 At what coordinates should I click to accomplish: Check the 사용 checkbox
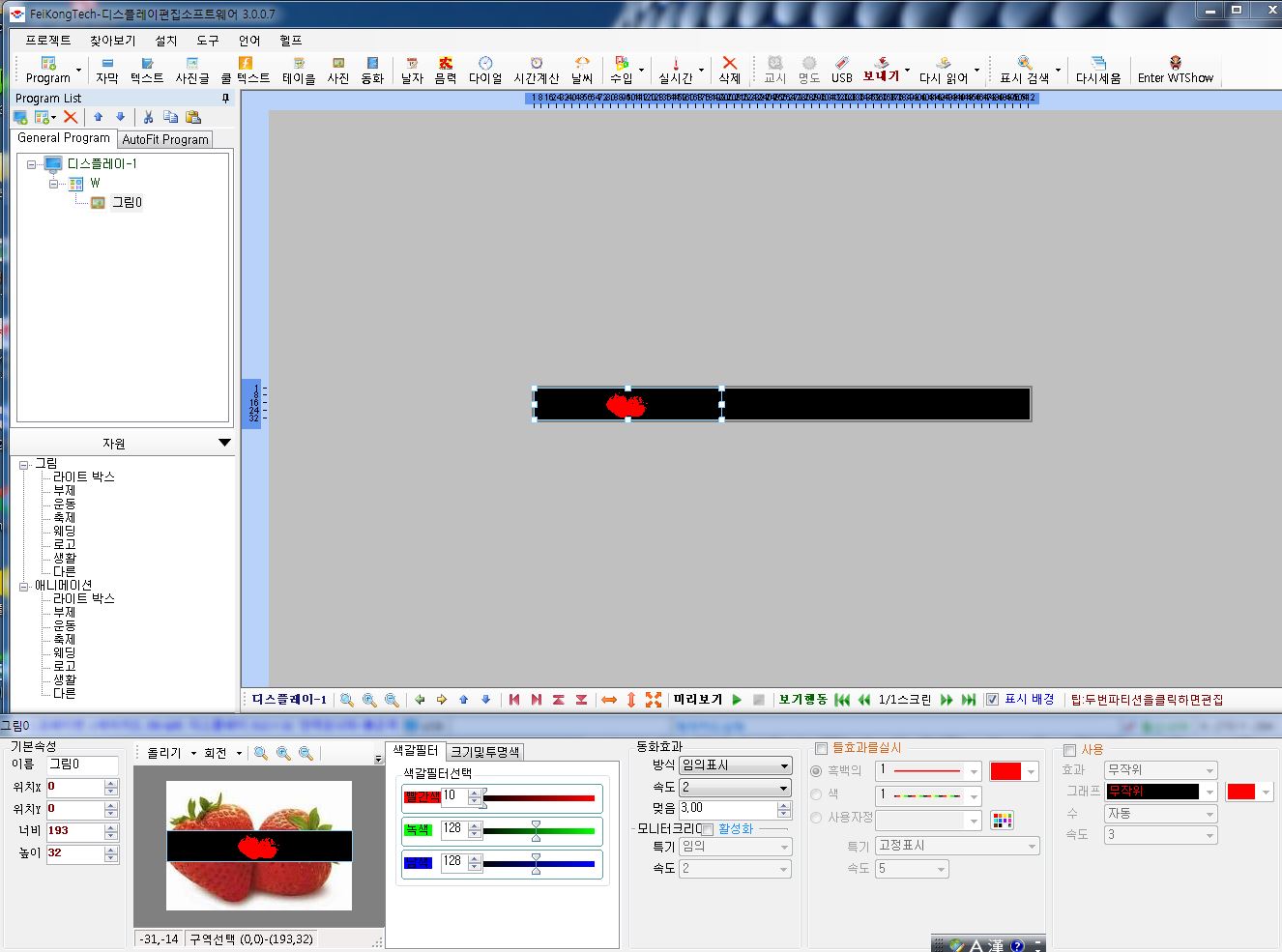pos(1069,750)
